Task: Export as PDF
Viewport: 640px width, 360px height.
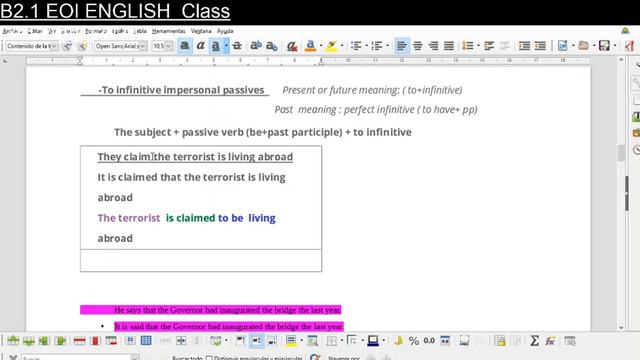Action: tap(629, 46)
